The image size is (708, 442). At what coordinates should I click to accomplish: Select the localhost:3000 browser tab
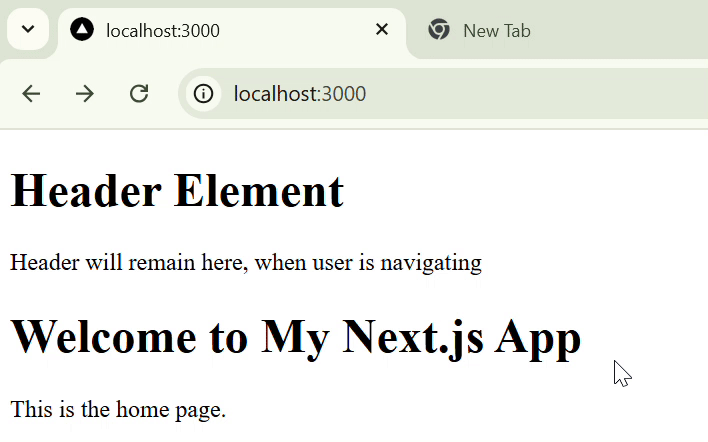(x=232, y=32)
